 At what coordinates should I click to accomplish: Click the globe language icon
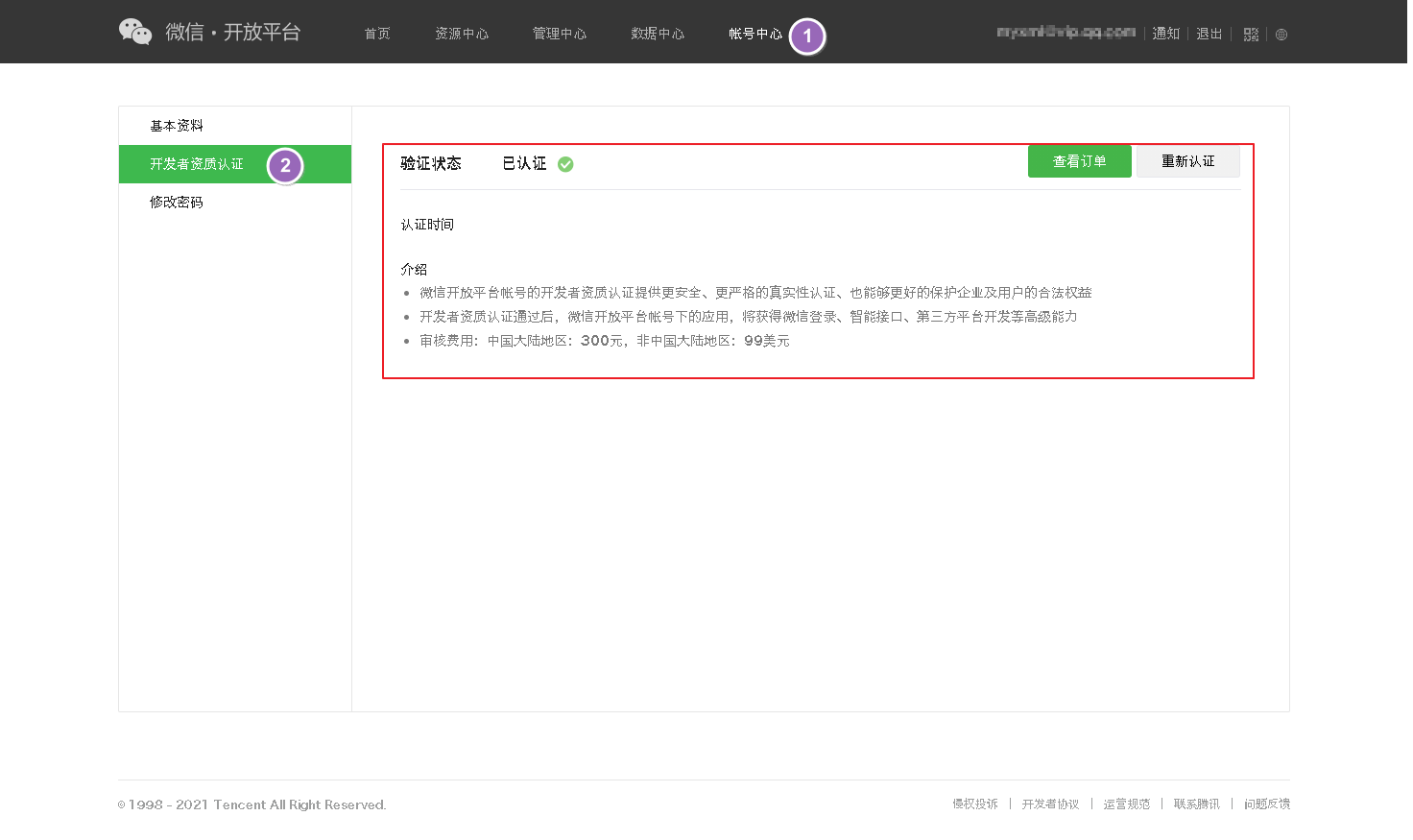point(1281,35)
